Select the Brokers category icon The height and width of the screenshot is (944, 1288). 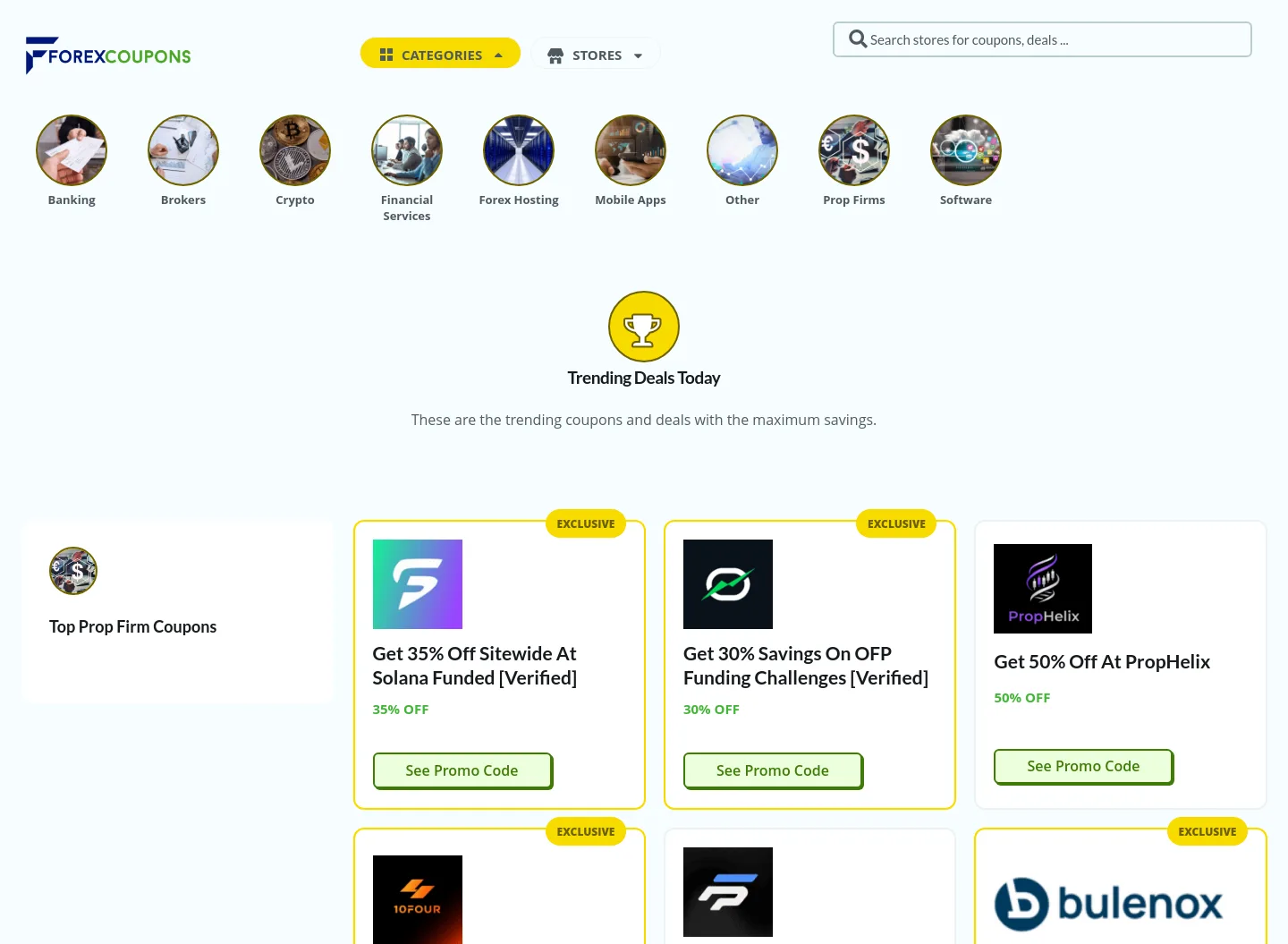(x=183, y=150)
